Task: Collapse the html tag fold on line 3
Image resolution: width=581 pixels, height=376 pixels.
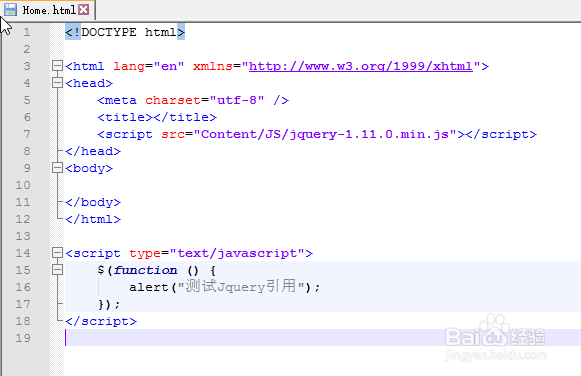Action: [x=57, y=66]
